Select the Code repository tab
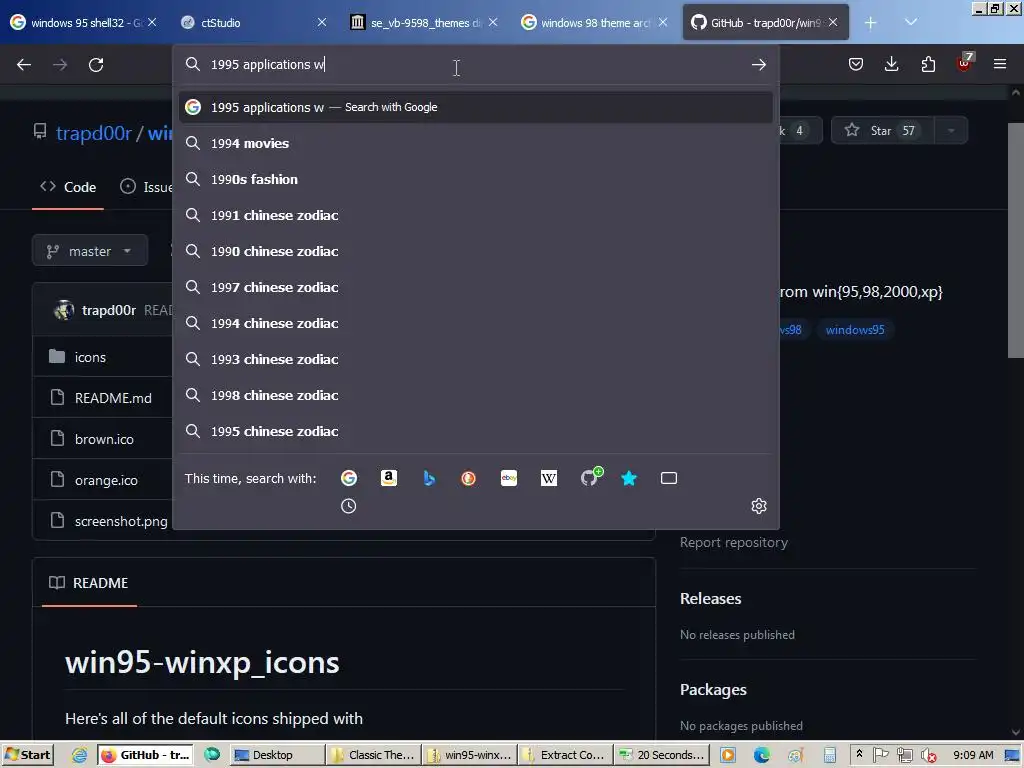The width and height of the screenshot is (1024, 768). [x=68, y=187]
